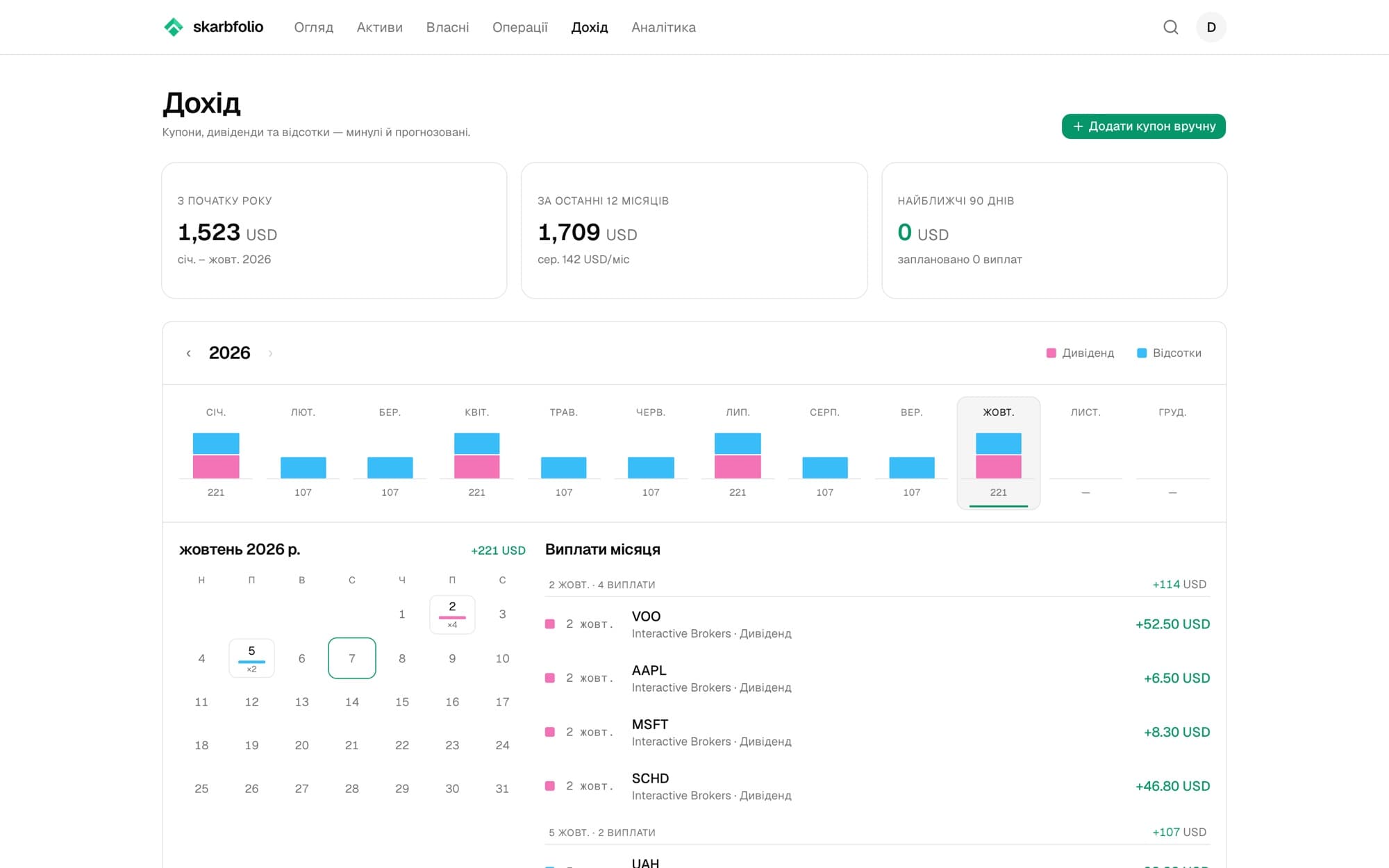This screenshot has height=868, width=1389.
Task: Click the 5 ЖОВТ. · 2 ВИПЛАТИ header
Action: click(602, 833)
